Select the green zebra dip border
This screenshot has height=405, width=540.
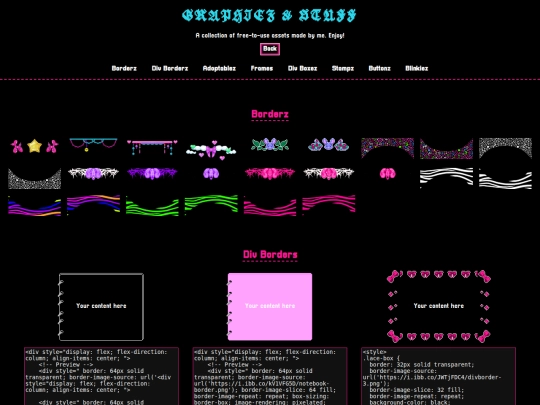[152, 206]
